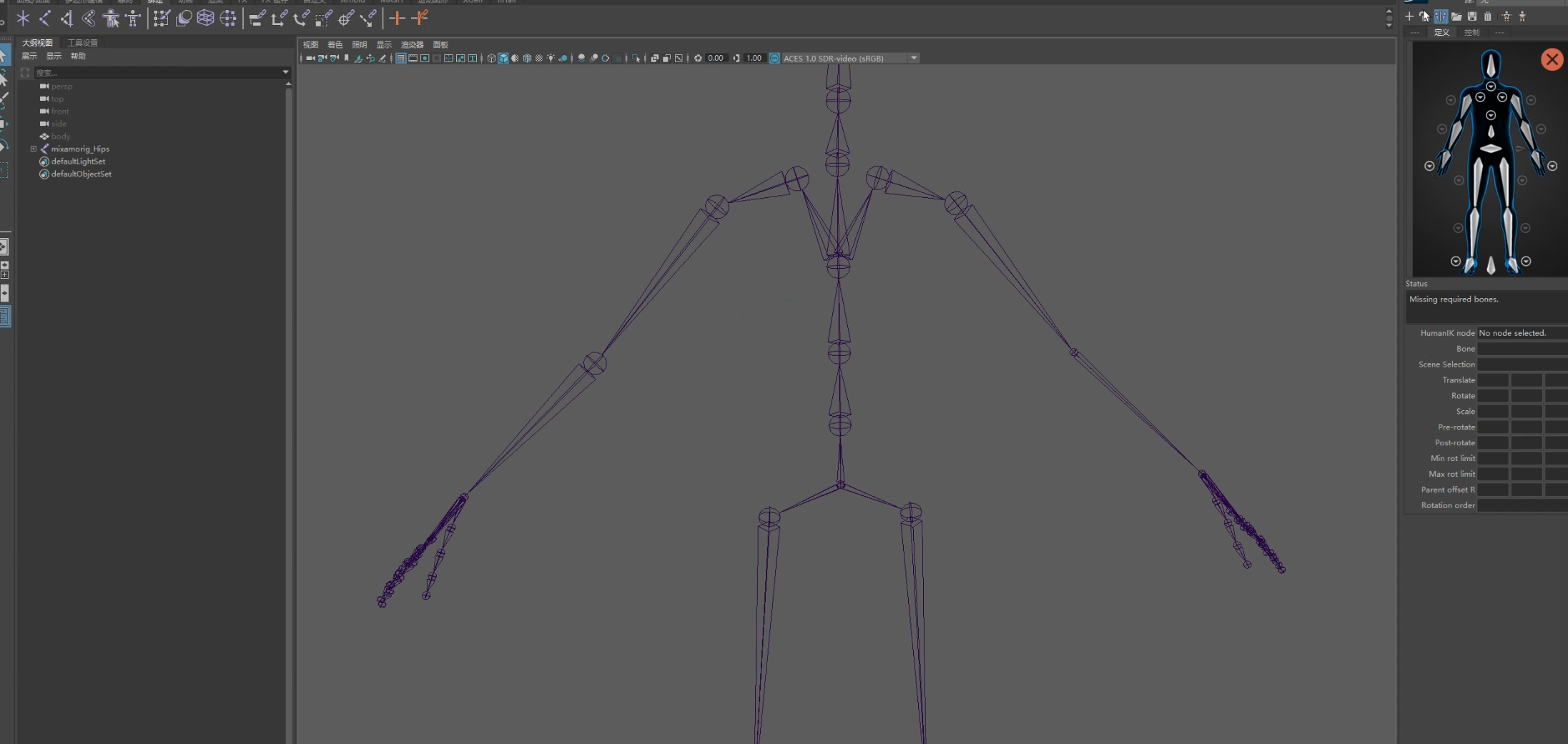Click the Scale Constraint shelf icon
Image resolution: width=1568 pixels, height=744 pixels.
324,19
